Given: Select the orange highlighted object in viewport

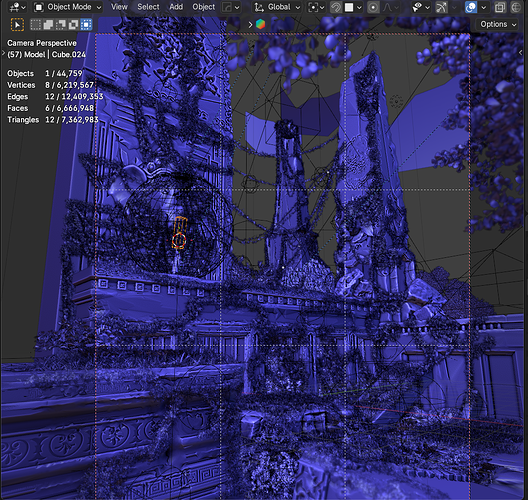Looking at the screenshot, I should pos(179,233).
